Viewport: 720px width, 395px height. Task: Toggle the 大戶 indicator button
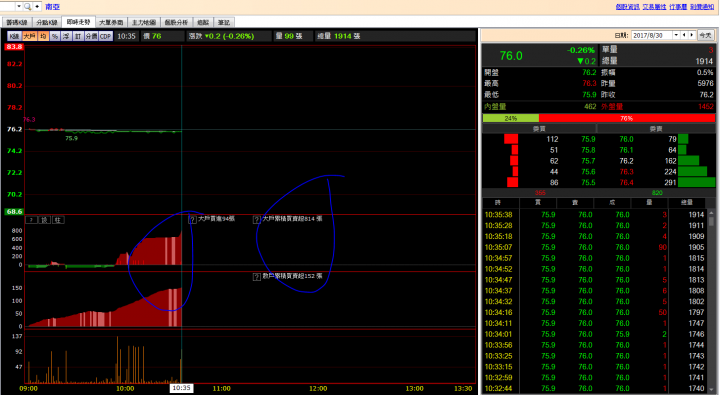pyautogui.click(x=30, y=36)
